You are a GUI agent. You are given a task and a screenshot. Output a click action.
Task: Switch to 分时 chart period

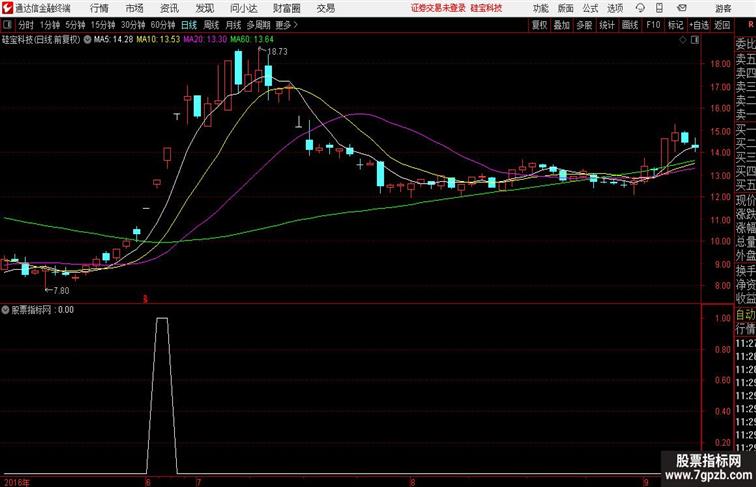[26, 25]
